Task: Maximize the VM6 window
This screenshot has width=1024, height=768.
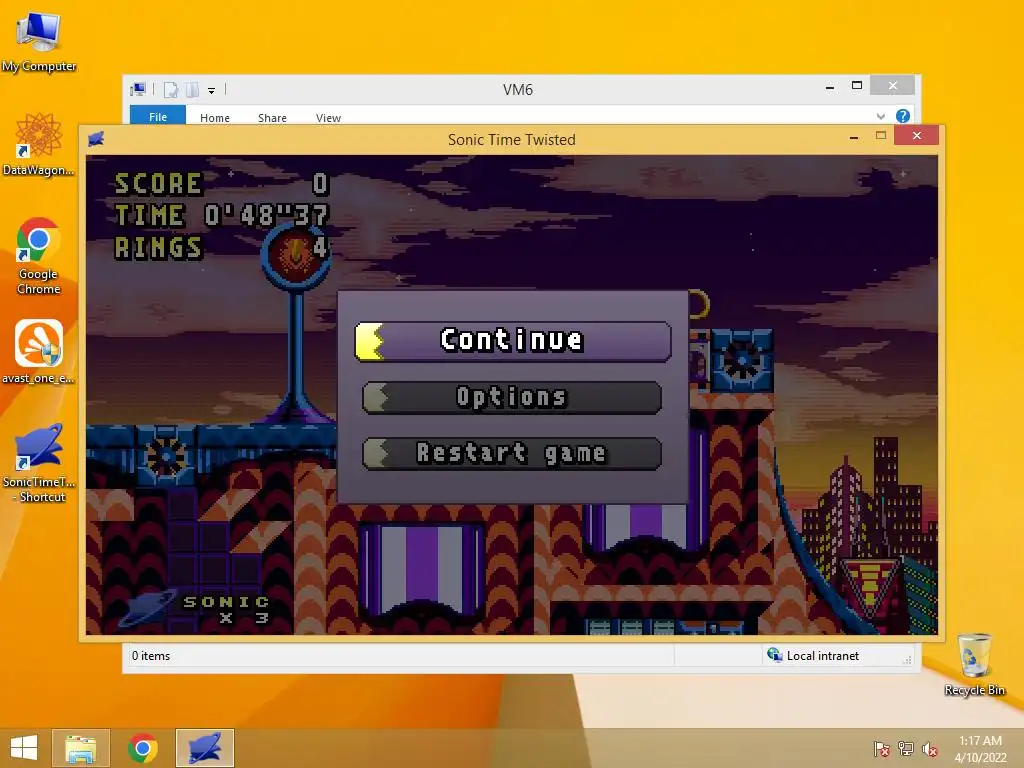Action: pos(857,86)
